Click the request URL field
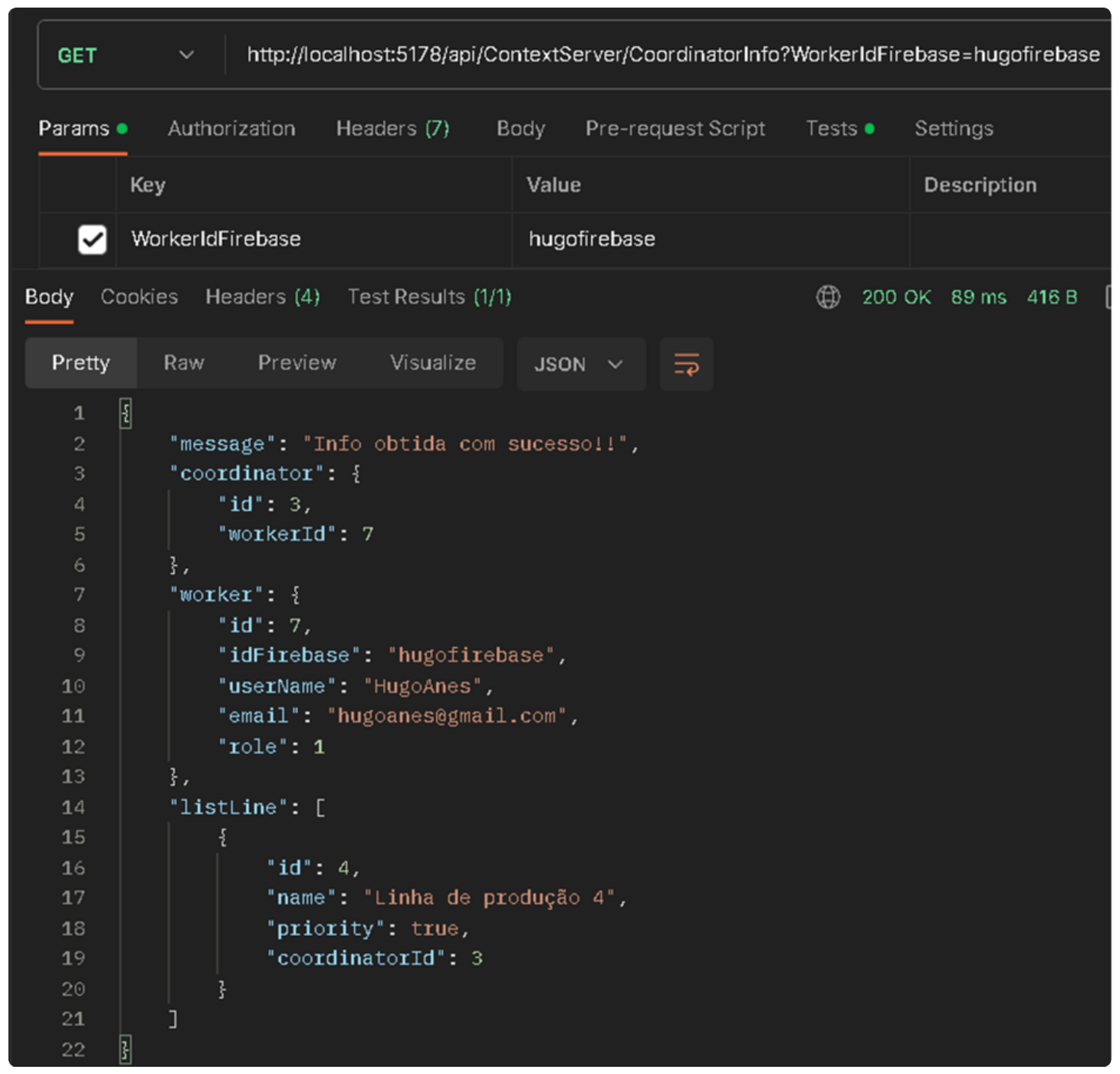This screenshot has height=1074, width=1120. (672, 55)
